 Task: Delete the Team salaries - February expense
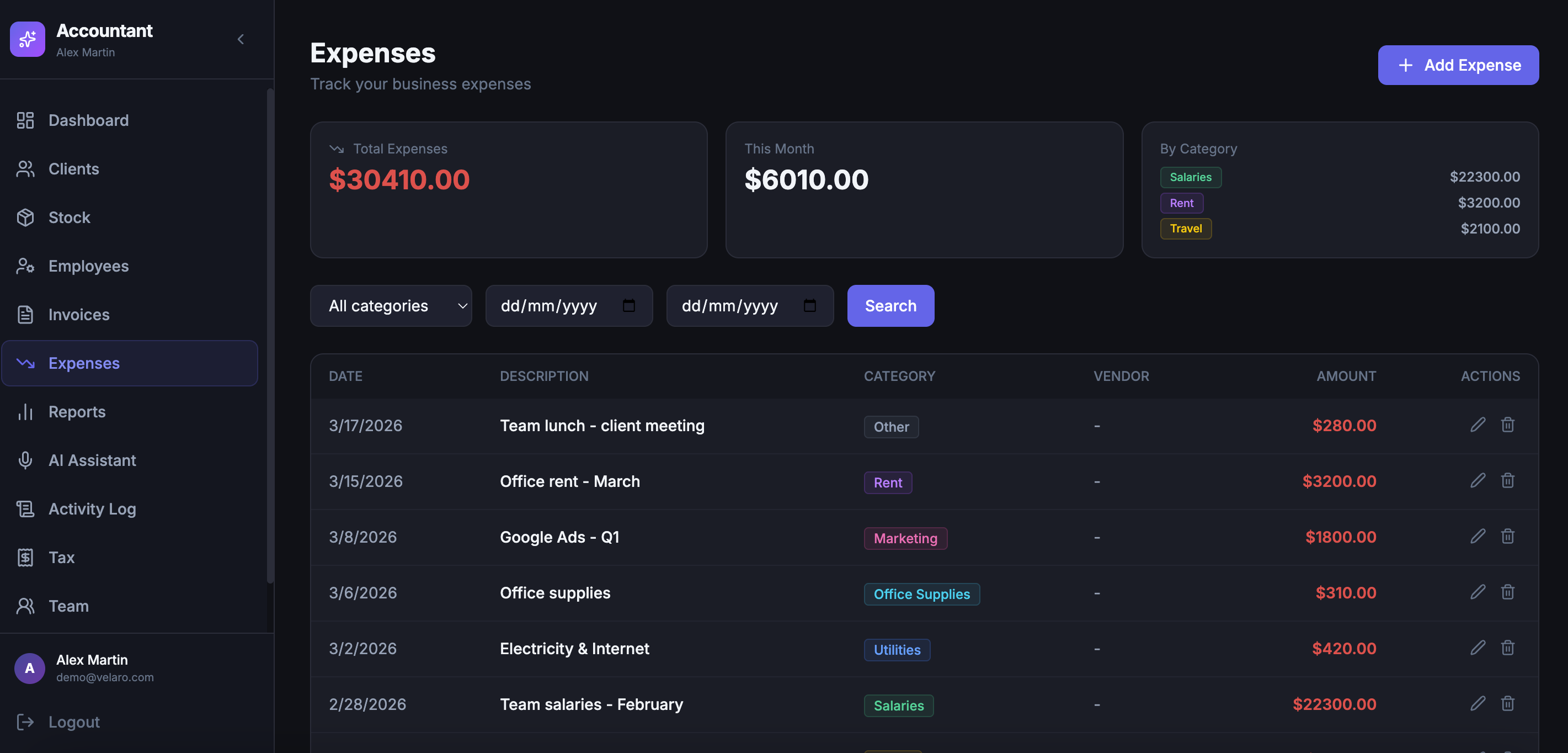tap(1507, 704)
